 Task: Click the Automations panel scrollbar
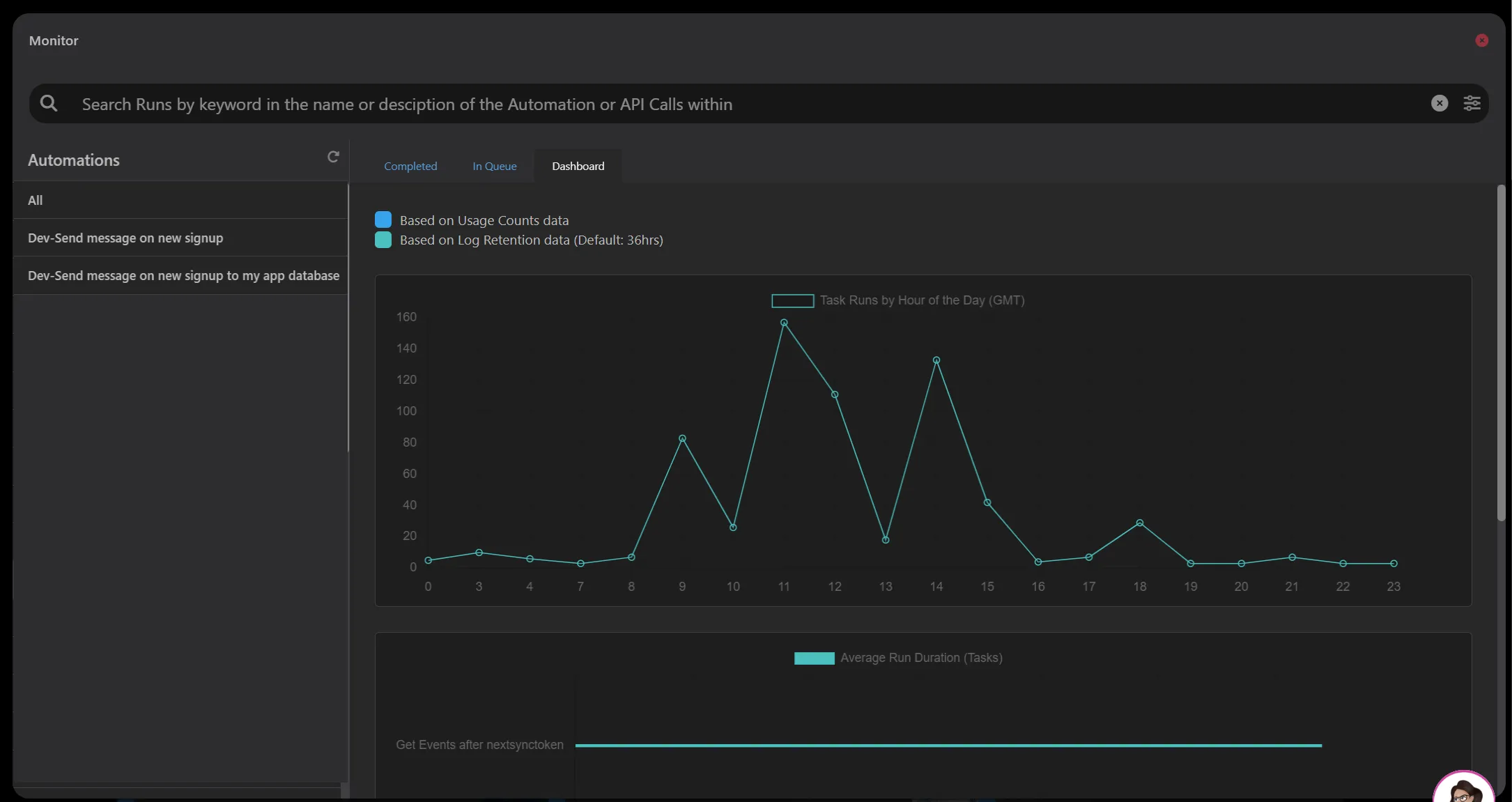click(348, 317)
